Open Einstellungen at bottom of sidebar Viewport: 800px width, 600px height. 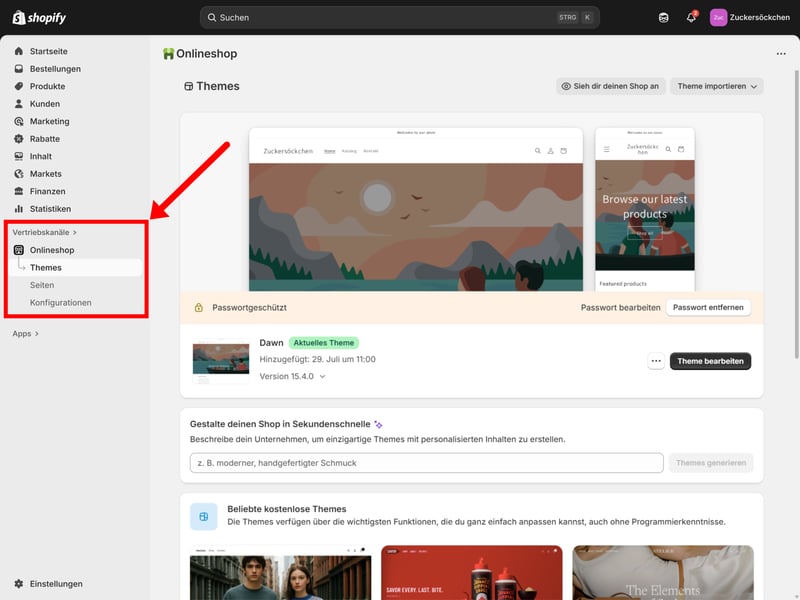pos(56,584)
